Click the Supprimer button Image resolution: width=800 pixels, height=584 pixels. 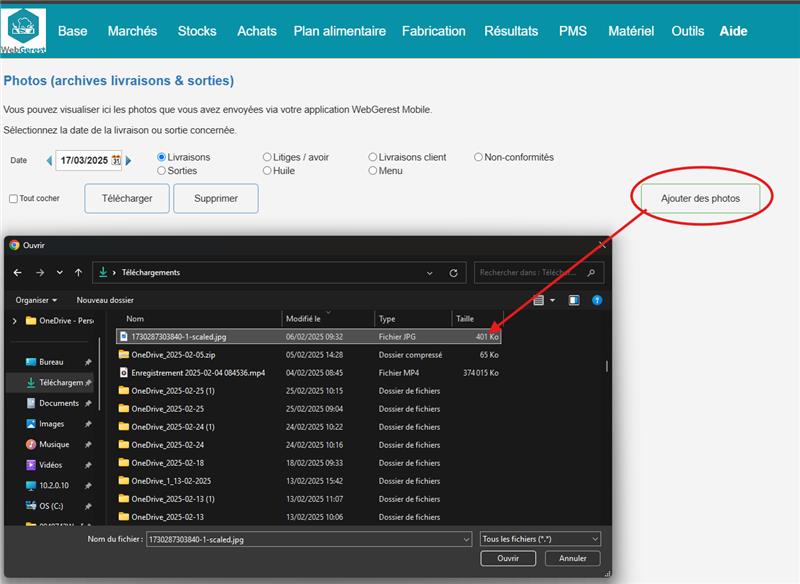pyautogui.click(x=216, y=198)
